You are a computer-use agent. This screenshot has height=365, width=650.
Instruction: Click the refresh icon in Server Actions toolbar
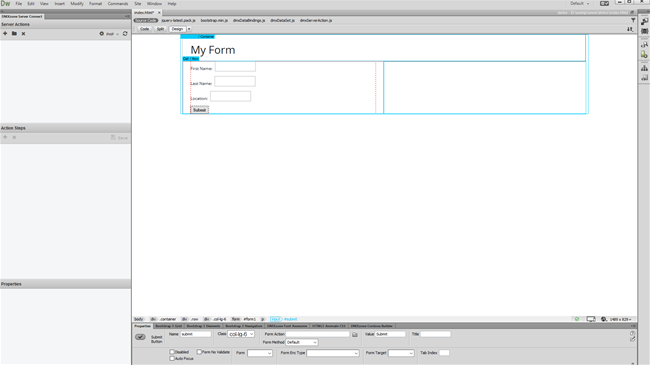125,34
